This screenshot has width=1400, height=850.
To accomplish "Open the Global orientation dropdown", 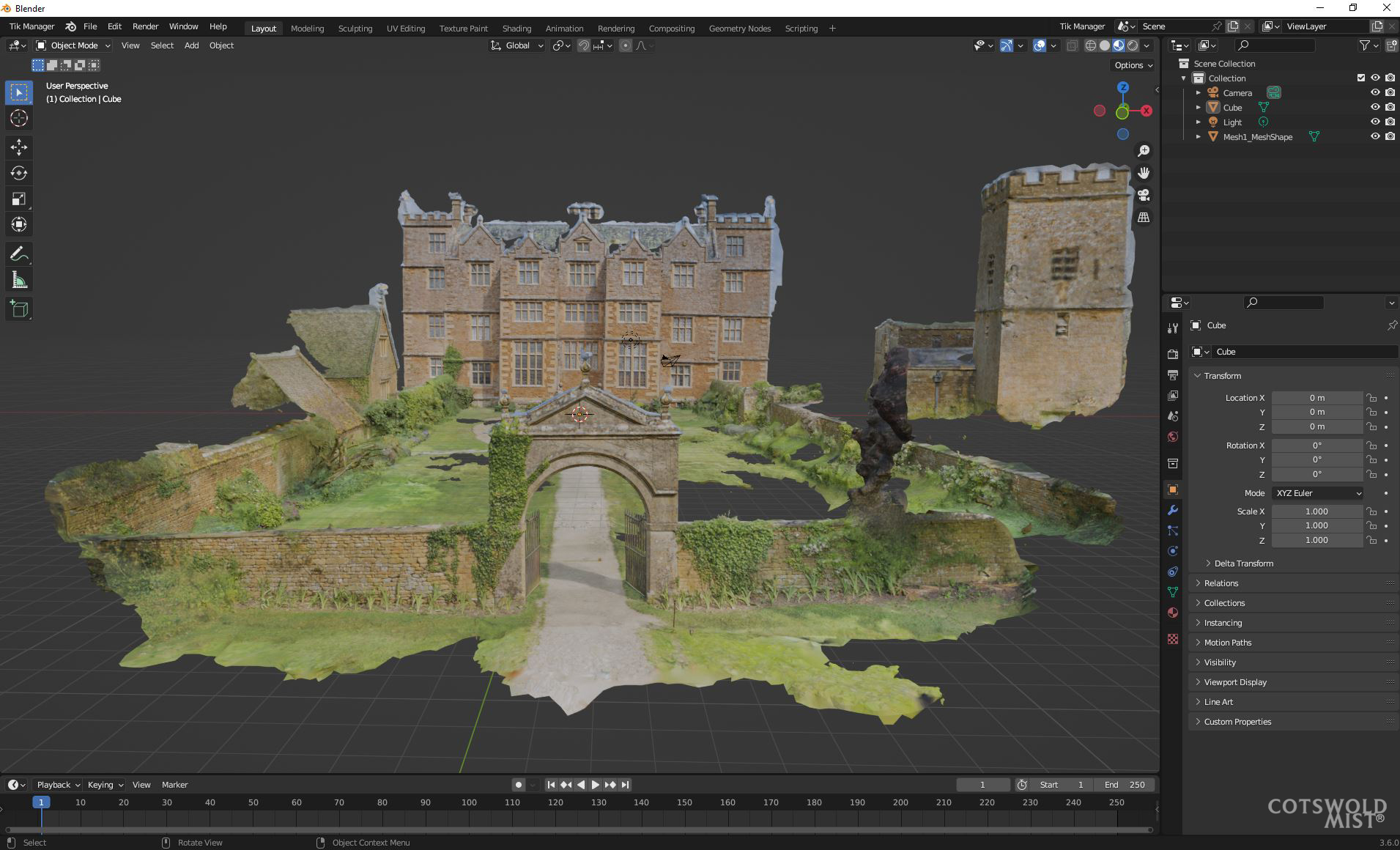I will pos(517,45).
